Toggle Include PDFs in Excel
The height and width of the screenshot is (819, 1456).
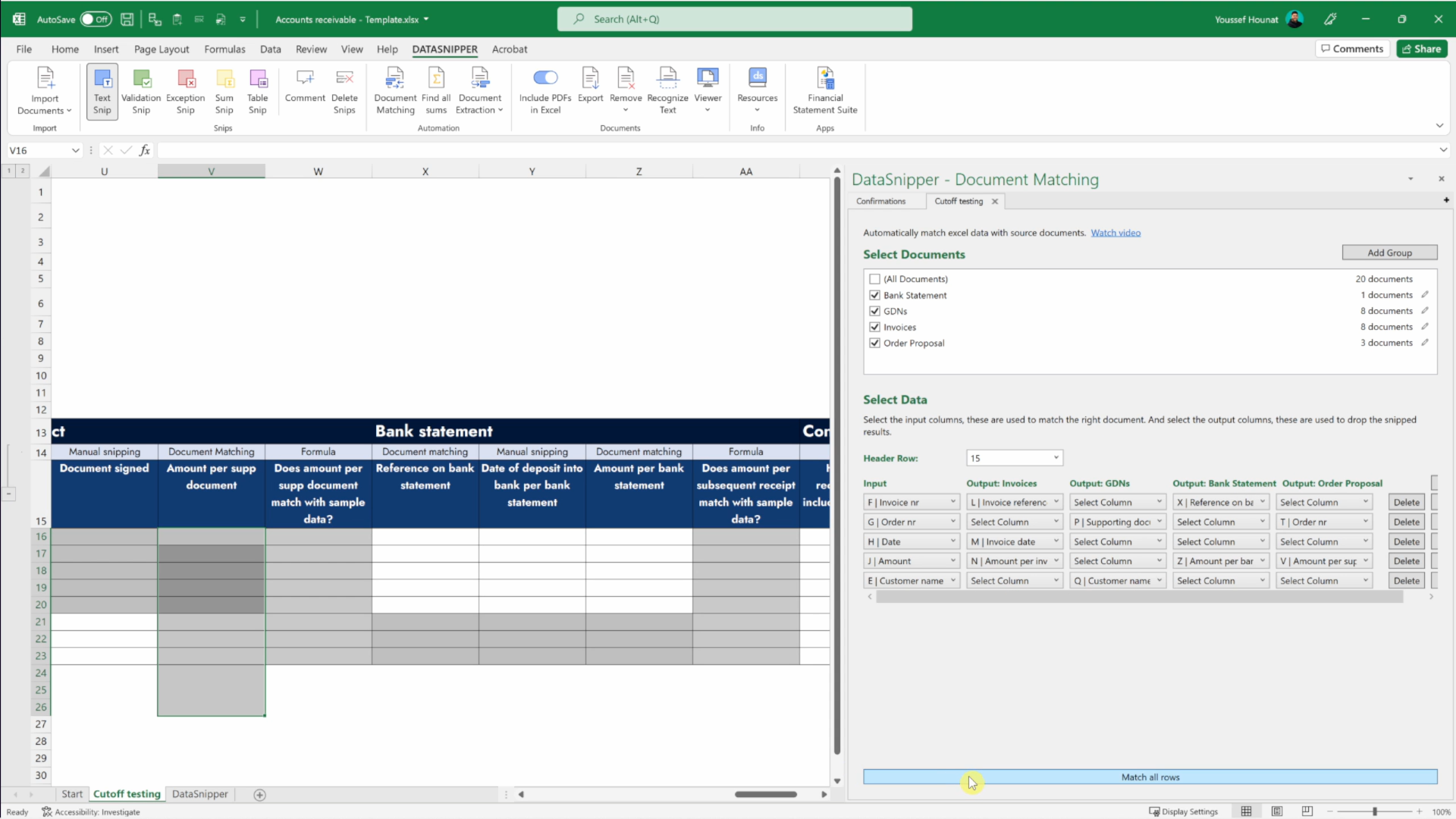click(x=545, y=78)
